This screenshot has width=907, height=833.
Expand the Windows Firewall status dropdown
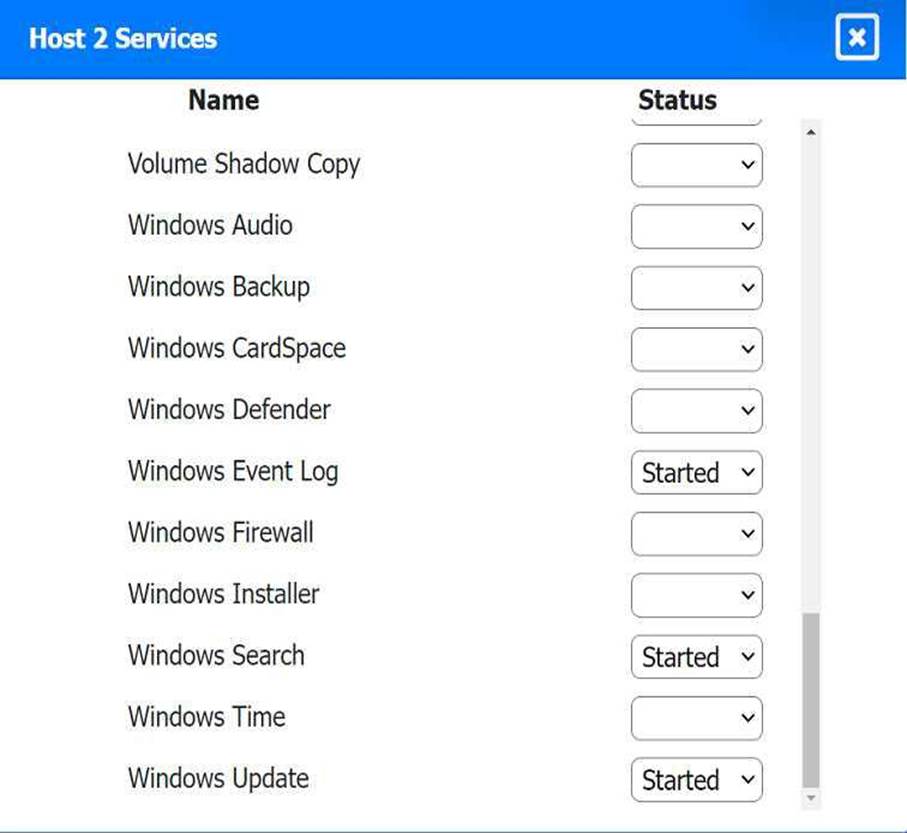[696, 534]
